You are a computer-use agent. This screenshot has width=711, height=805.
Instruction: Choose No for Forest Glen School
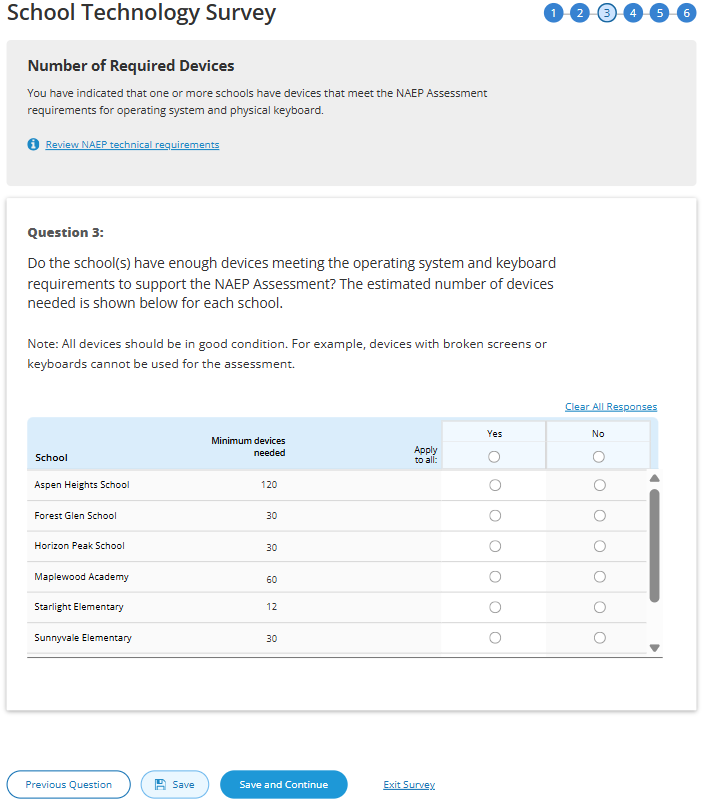click(599, 516)
